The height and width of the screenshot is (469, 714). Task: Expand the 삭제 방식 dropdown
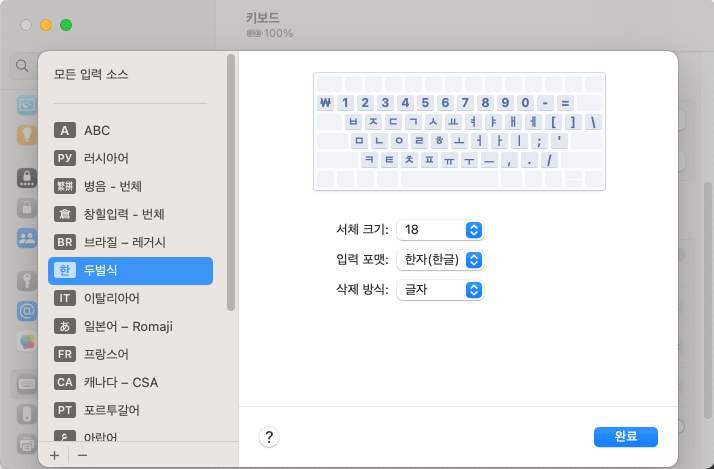[440, 290]
